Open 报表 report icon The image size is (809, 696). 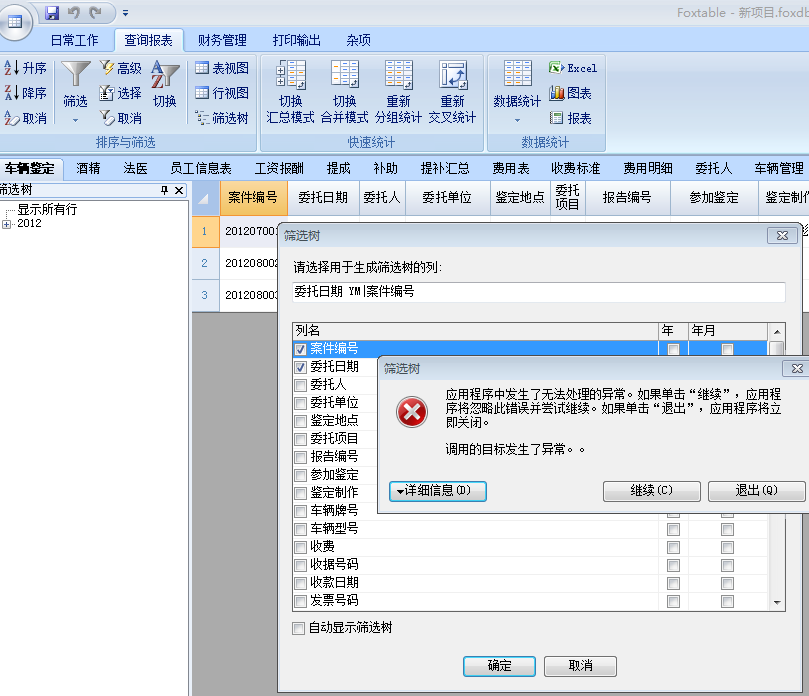[556, 118]
